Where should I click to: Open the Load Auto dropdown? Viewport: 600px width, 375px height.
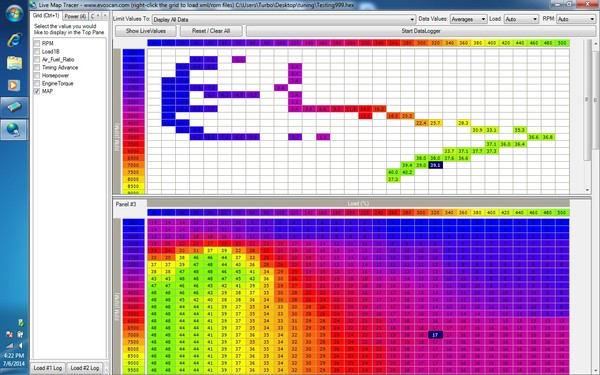(521, 19)
